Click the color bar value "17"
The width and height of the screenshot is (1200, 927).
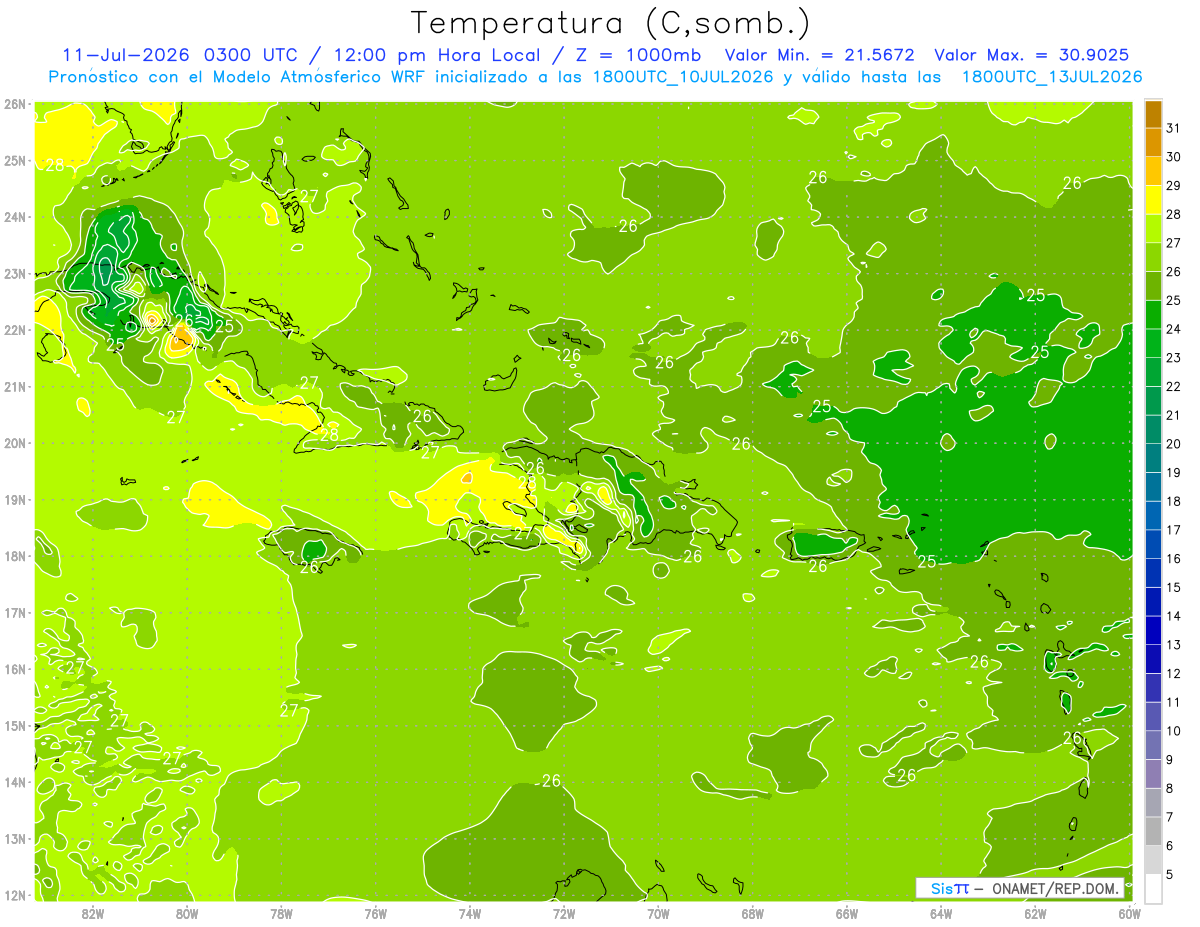coord(1173,530)
